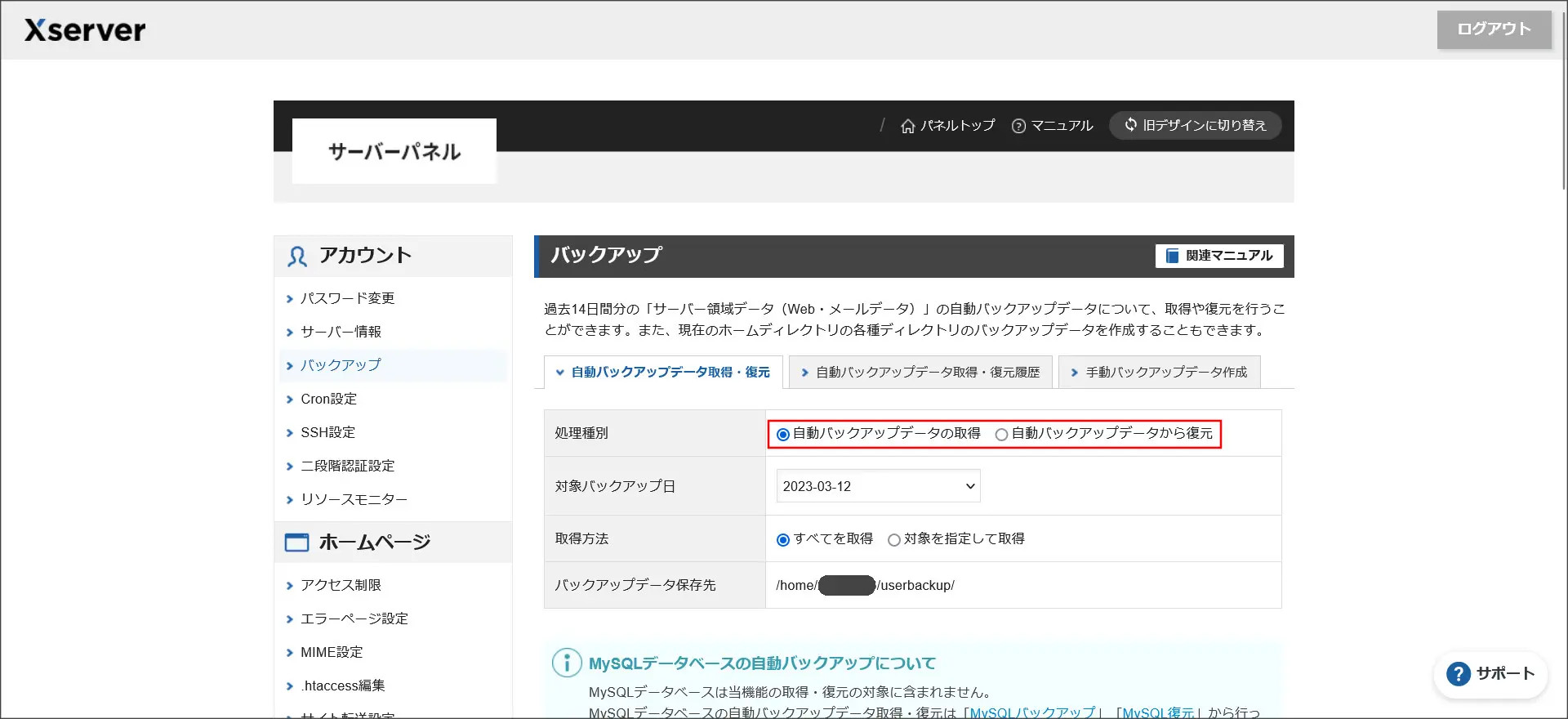Click the info icon near MySQL heading
1568x719 pixels.
pyautogui.click(x=567, y=663)
